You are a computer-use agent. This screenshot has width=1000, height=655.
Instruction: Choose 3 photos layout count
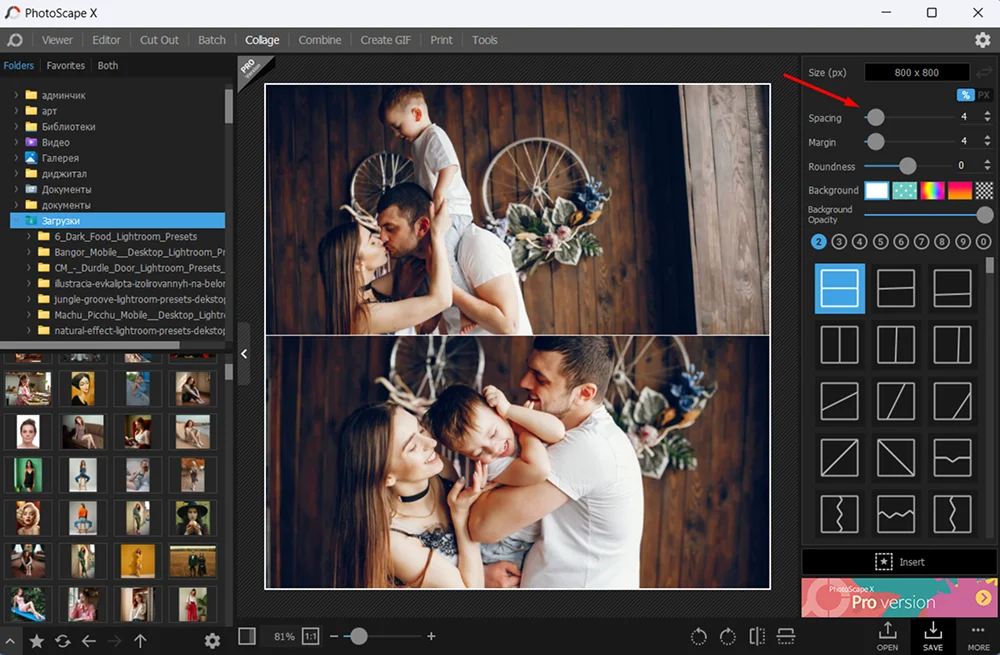point(839,242)
